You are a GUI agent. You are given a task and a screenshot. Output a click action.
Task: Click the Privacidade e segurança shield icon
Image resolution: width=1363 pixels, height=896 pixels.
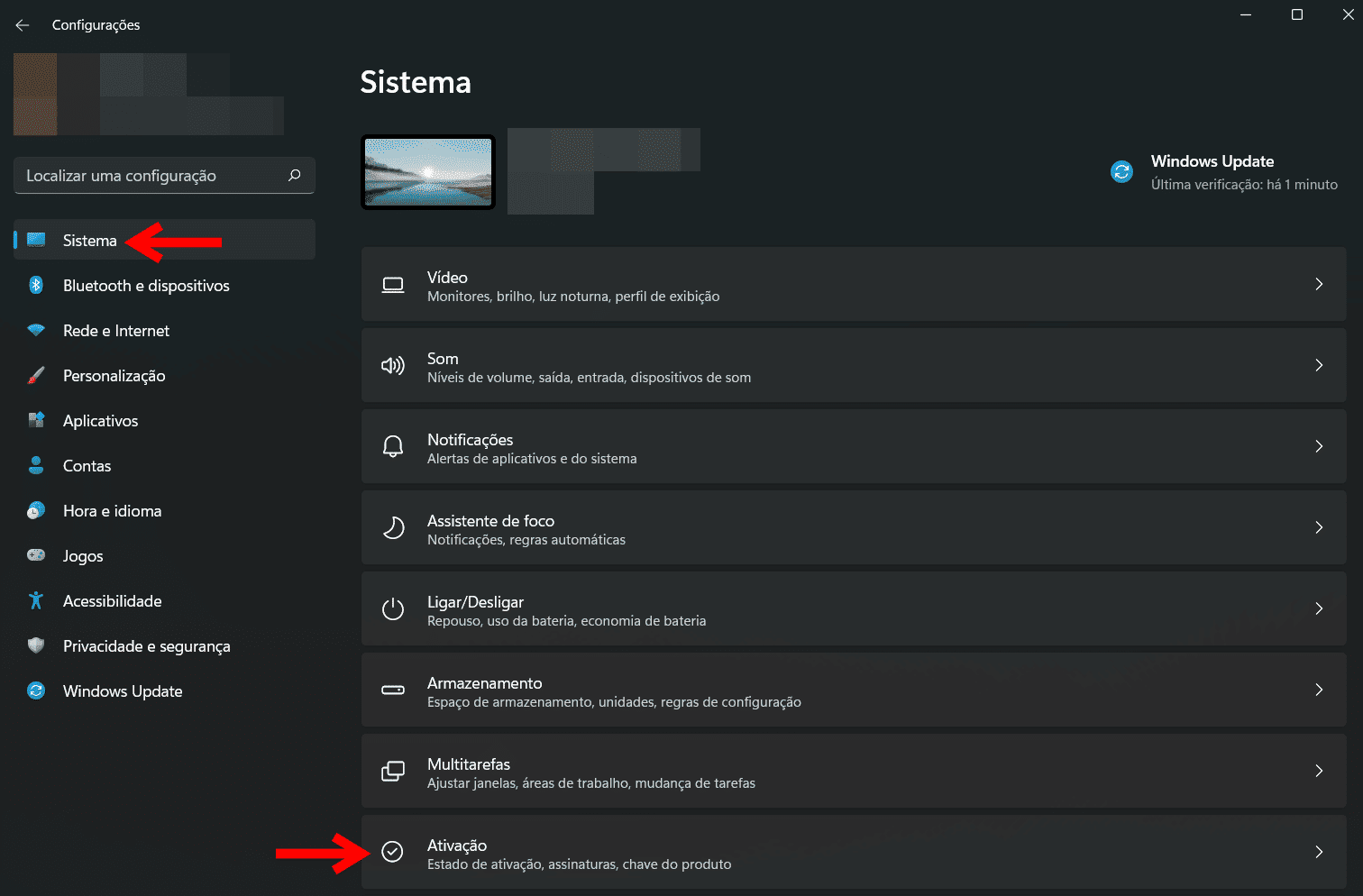(36, 645)
